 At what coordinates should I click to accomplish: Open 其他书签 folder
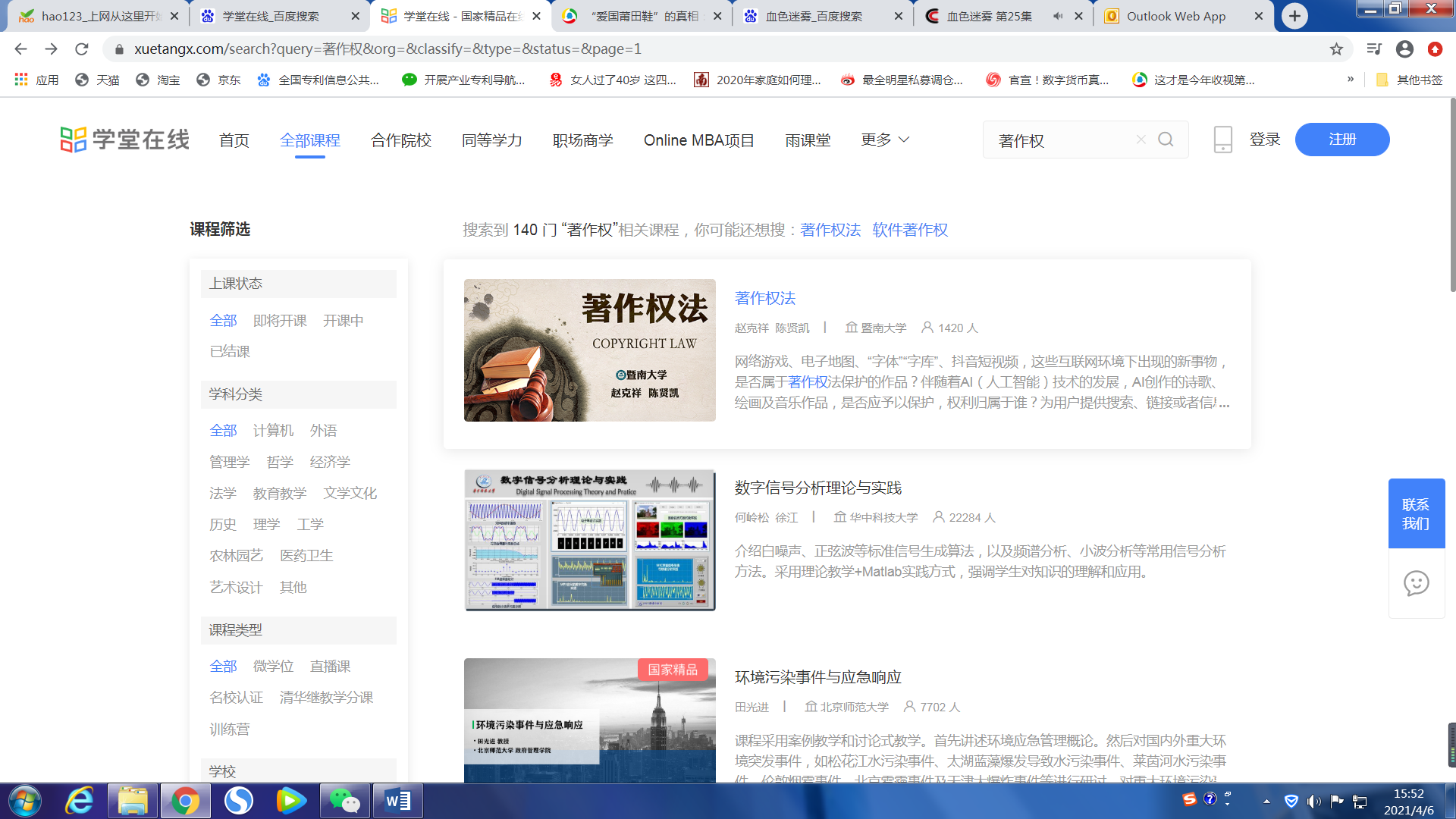click(x=1409, y=80)
